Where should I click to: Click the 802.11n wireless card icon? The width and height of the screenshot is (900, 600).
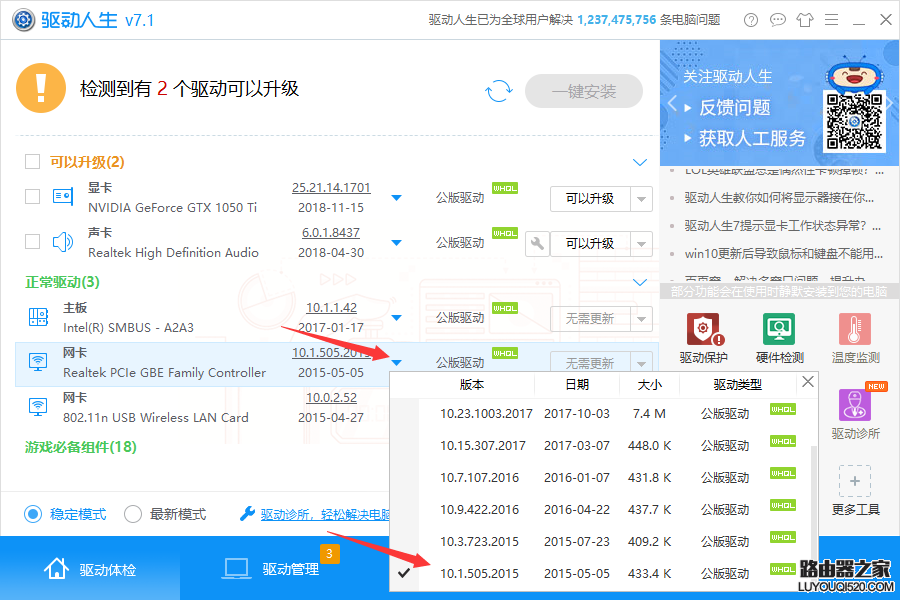[x=38, y=407]
